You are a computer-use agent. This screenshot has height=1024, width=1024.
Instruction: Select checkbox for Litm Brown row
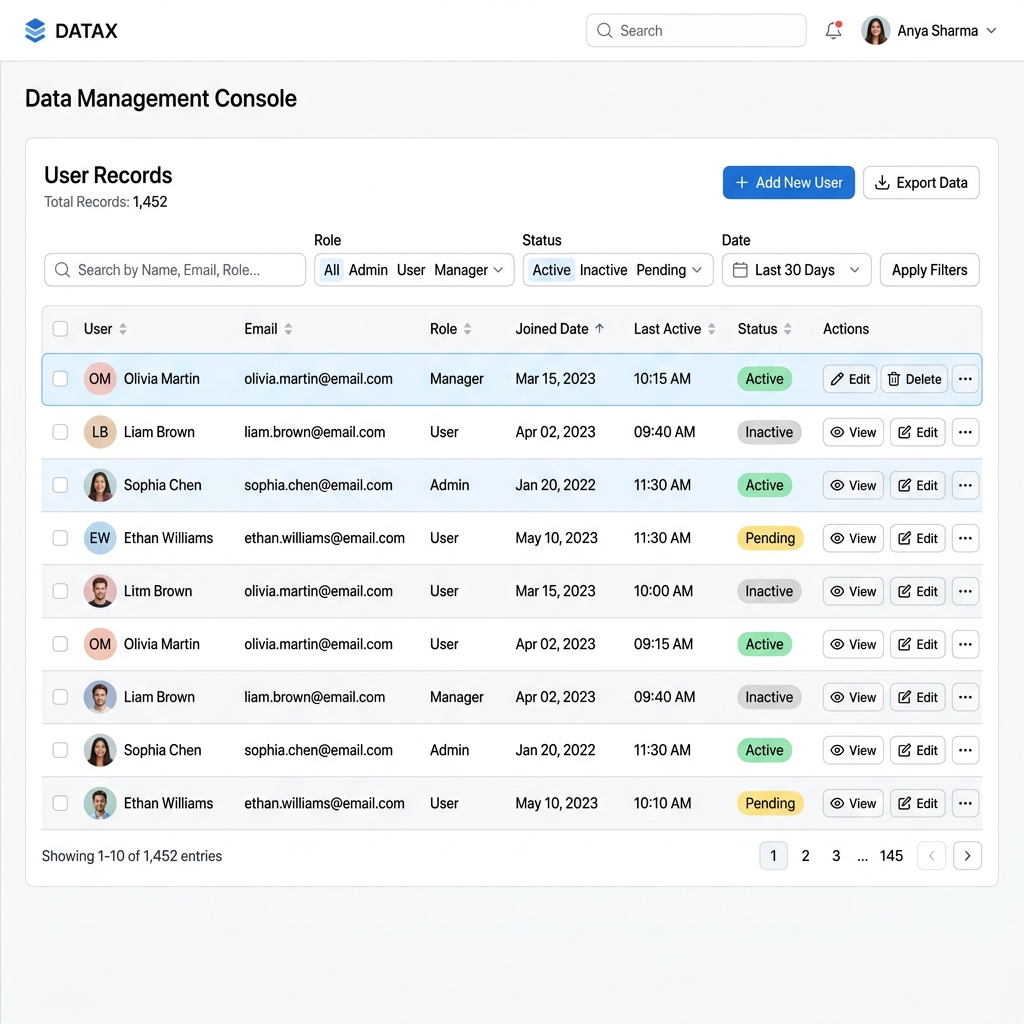[x=60, y=591]
